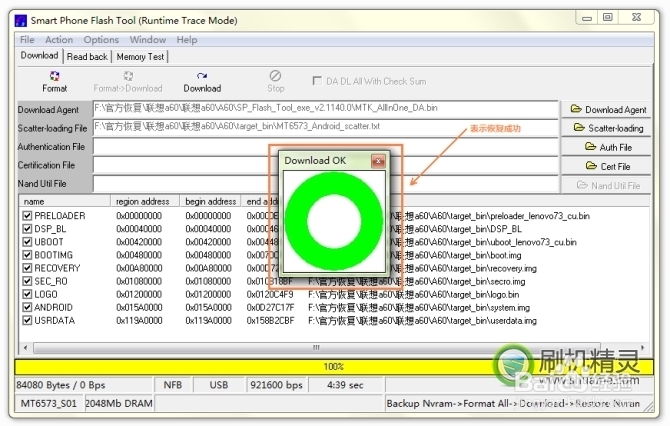Select end address 0x0120C4F9 cell

tap(270, 294)
